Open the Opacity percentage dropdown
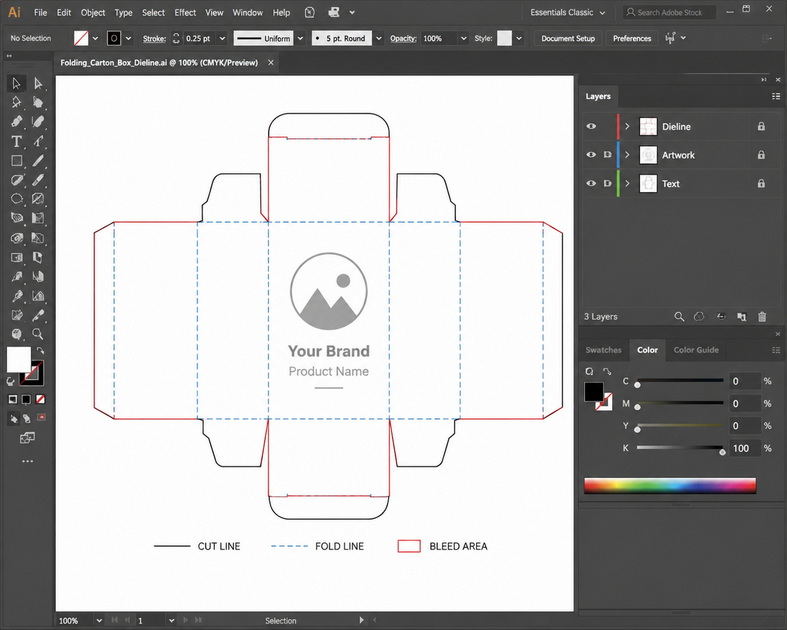The width and height of the screenshot is (787, 630). [x=464, y=38]
